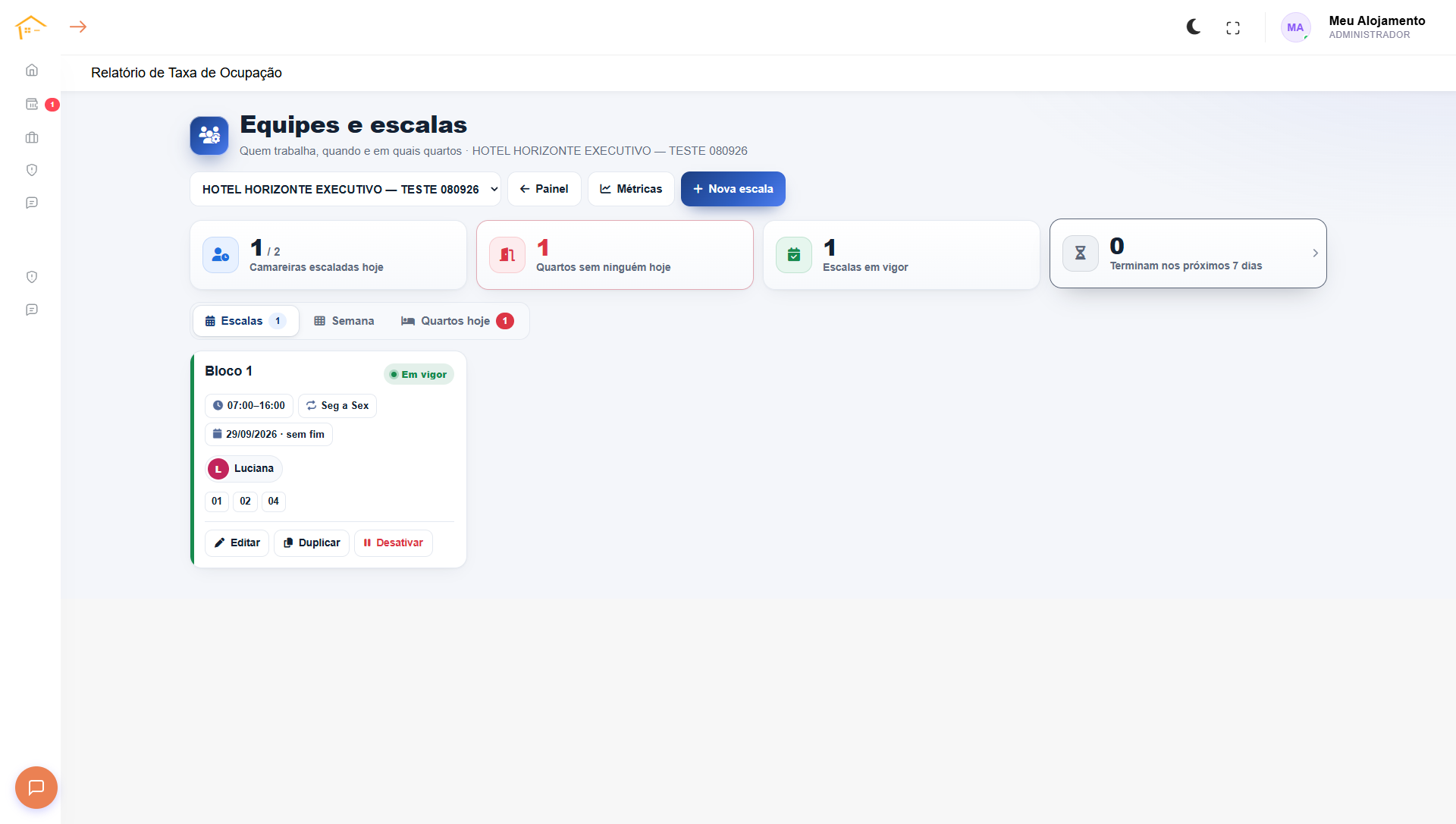This screenshot has height=824, width=1456.
Task: Click the Seg a Sex recurrence chip
Action: pos(337,406)
